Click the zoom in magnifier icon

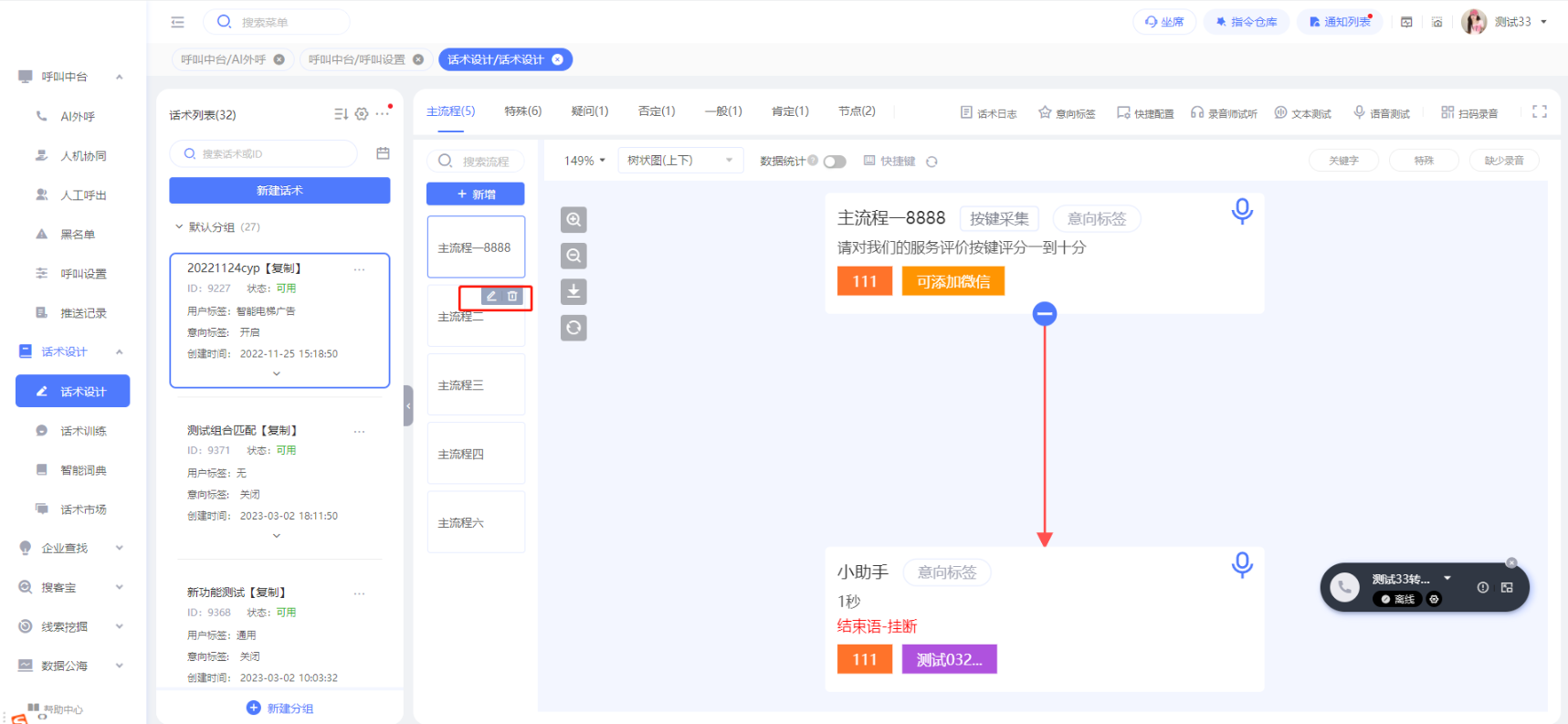(574, 220)
